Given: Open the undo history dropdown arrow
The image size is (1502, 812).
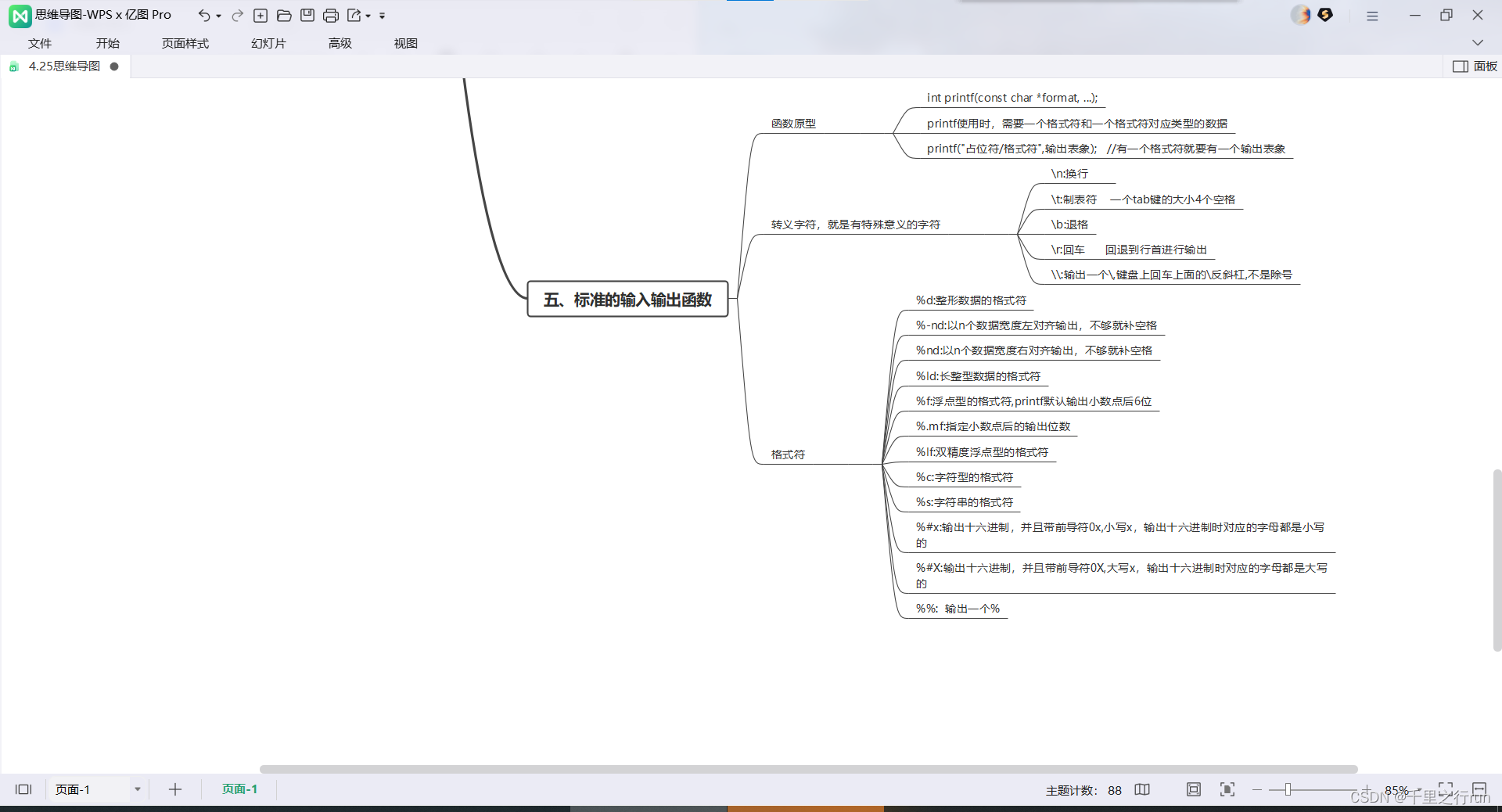Looking at the screenshot, I should [217, 15].
